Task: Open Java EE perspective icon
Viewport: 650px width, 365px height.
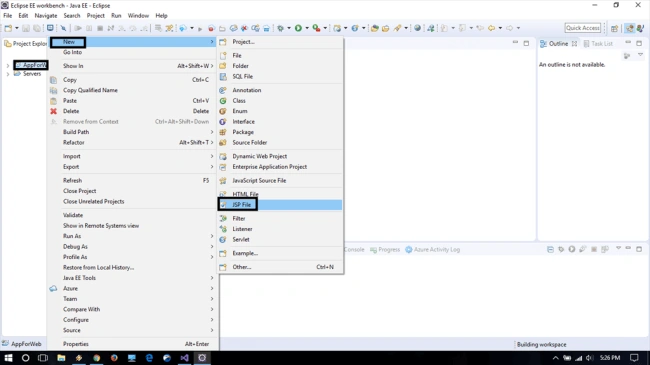Action: (630, 28)
